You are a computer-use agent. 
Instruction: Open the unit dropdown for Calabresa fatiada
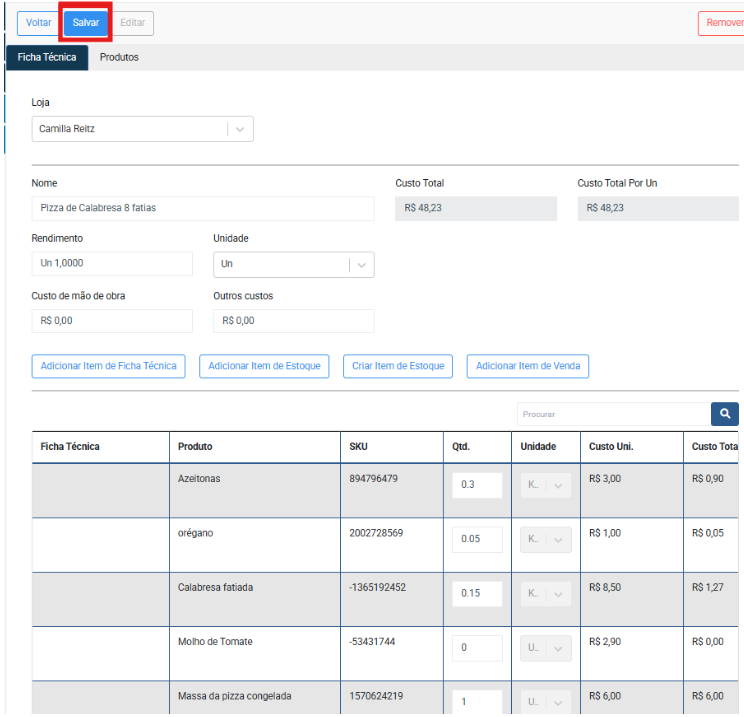click(545, 594)
